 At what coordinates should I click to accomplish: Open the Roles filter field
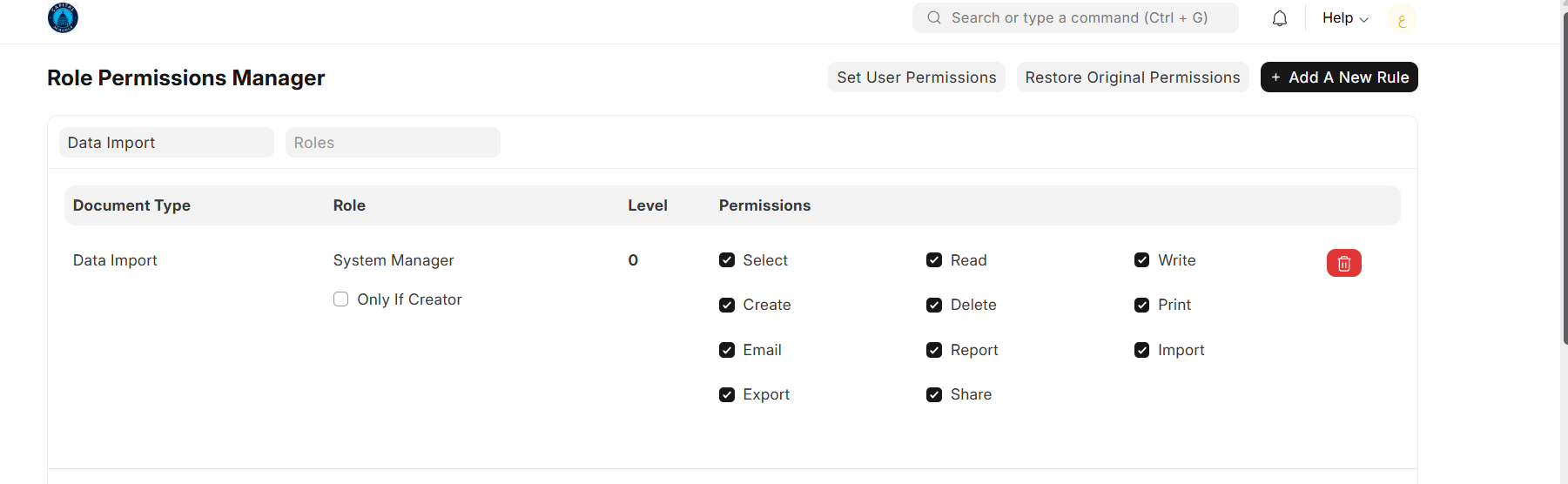[x=393, y=143]
